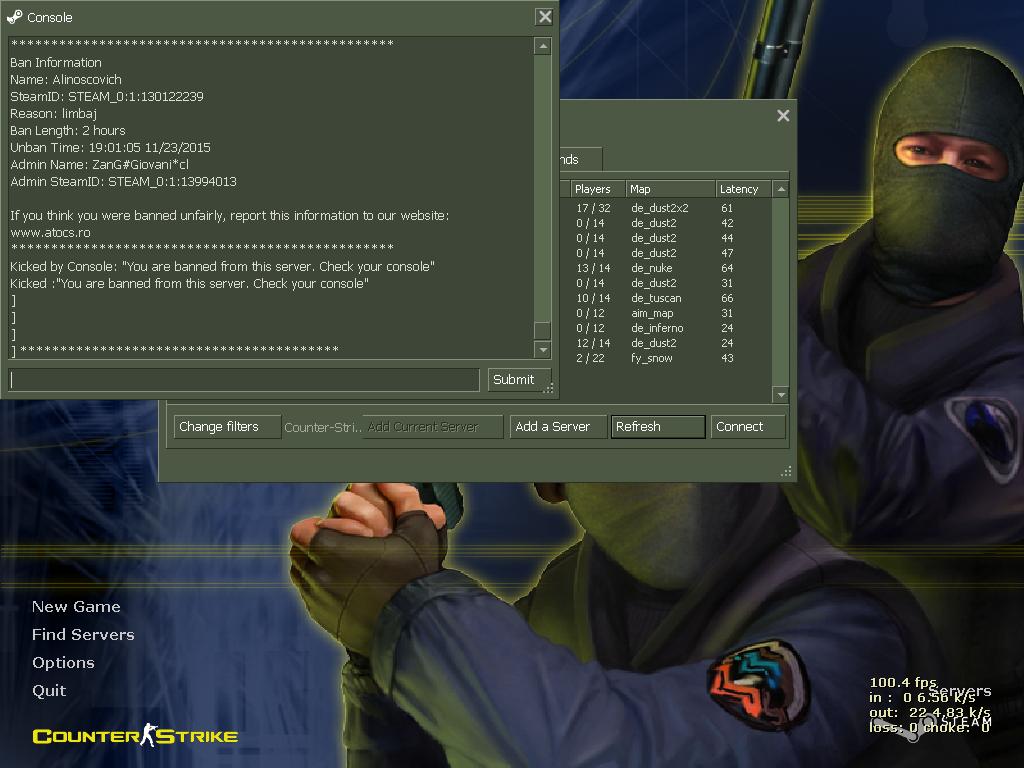The height and width of the screenshot is (768, 1024).
Task: Close the Console window
Action: tap(544, 17)
